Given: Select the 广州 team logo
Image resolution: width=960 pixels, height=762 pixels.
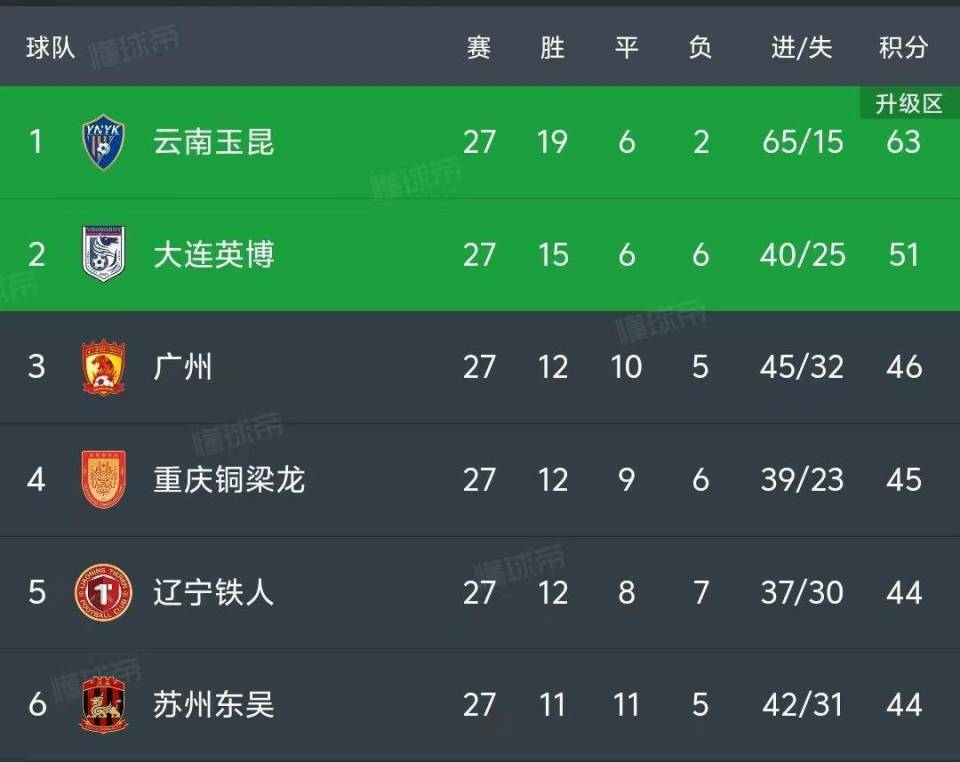Looking at the screenshot, I should 103,367.
